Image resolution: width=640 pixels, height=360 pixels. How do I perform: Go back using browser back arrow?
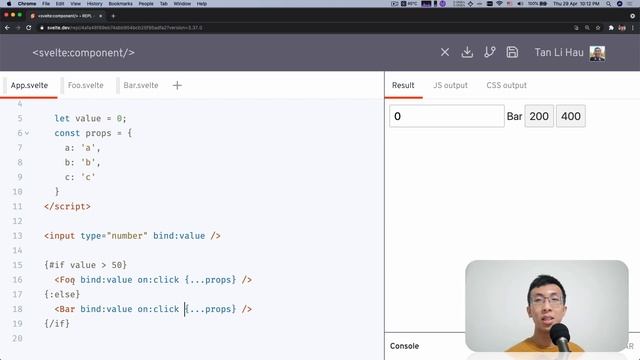[7, 28]
